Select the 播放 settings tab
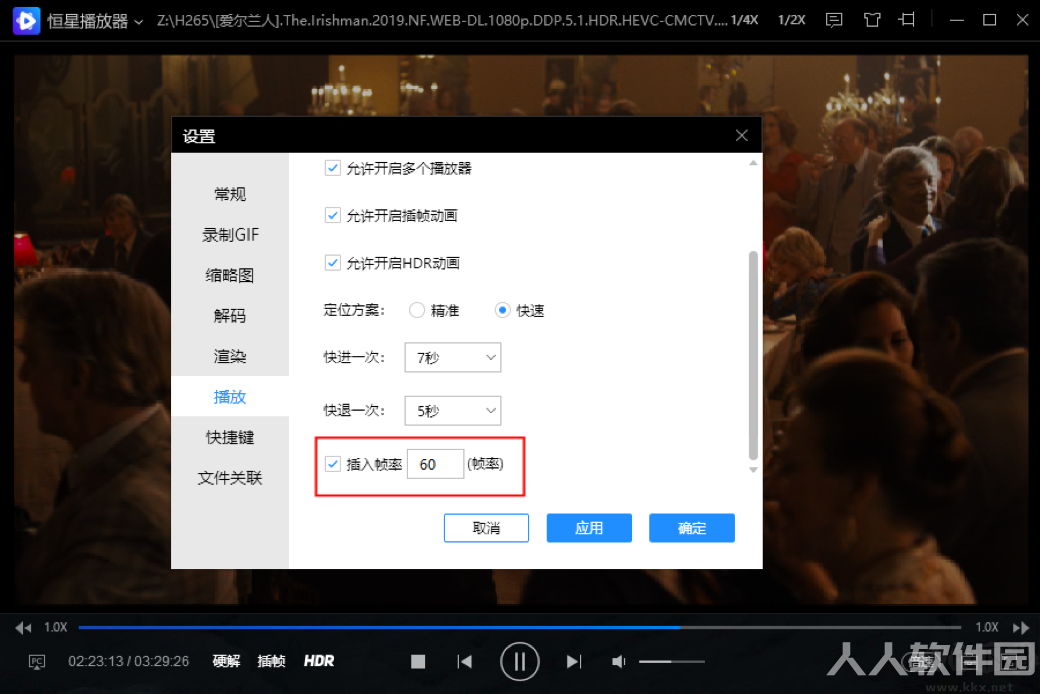The image size is (1040, 694). (230, 397)
